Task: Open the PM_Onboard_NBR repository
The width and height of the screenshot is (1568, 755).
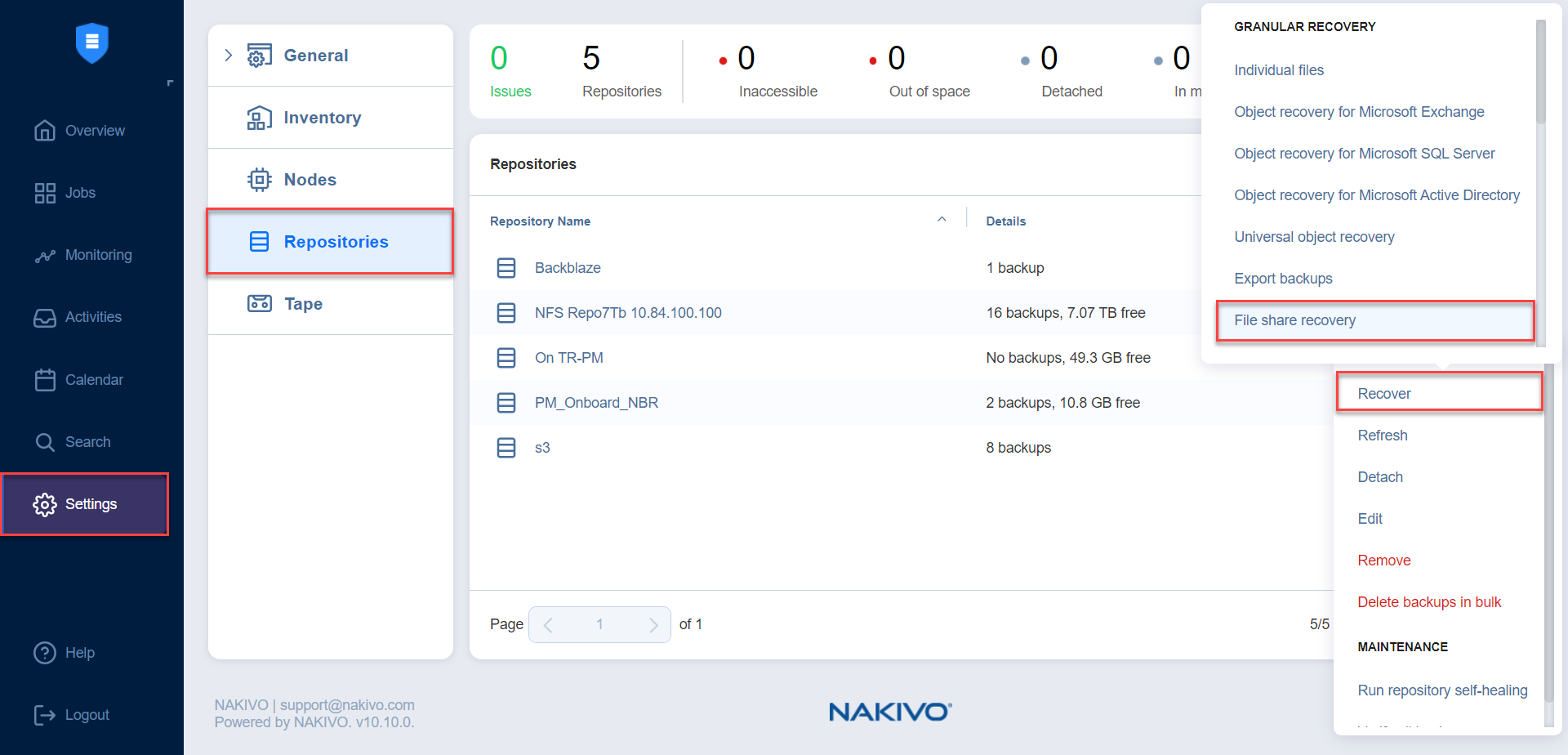Action: pos(596,403)
